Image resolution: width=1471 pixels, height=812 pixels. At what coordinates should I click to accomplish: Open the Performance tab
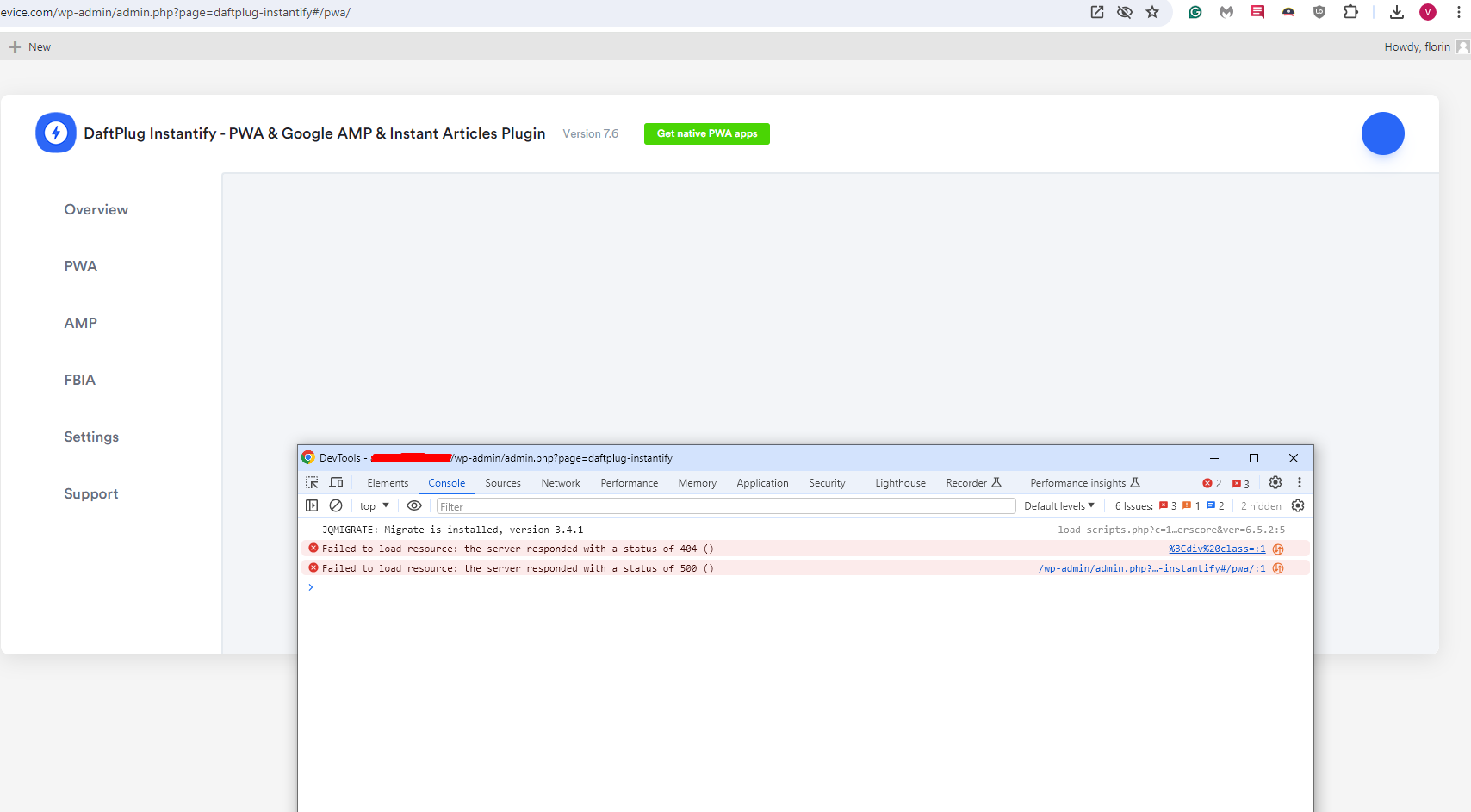pos(630,483)
